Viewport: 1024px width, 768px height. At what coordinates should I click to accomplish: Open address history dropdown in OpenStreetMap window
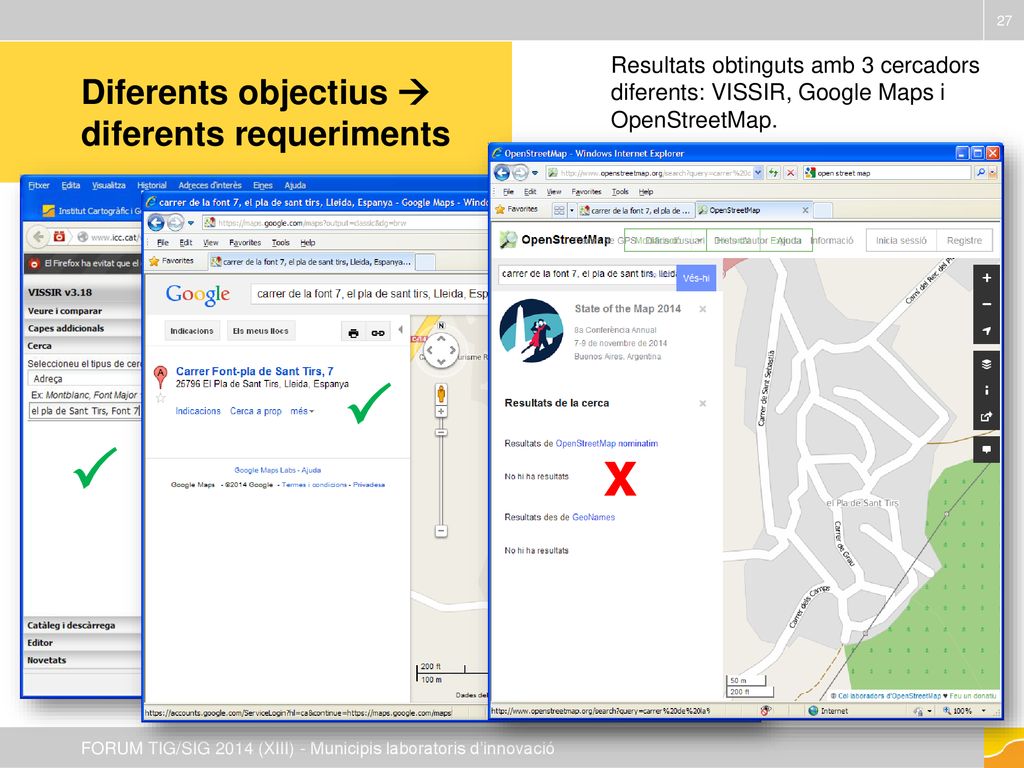click(x=758, y=173)
